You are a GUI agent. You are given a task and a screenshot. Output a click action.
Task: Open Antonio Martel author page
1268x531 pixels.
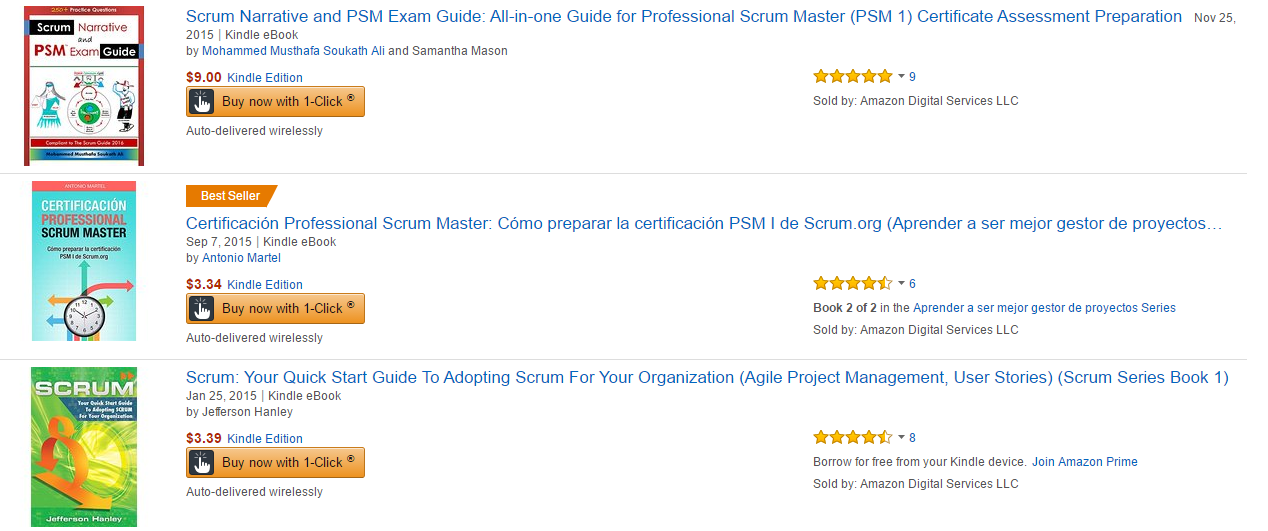pos(241,258)
